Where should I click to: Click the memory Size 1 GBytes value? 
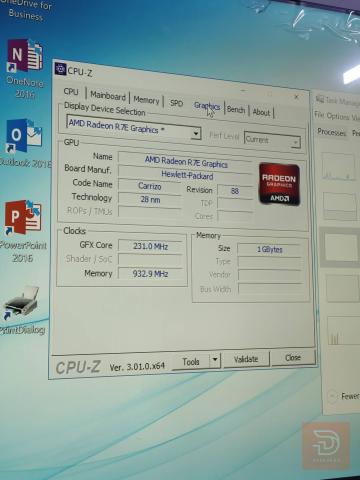tap(269, 250)
